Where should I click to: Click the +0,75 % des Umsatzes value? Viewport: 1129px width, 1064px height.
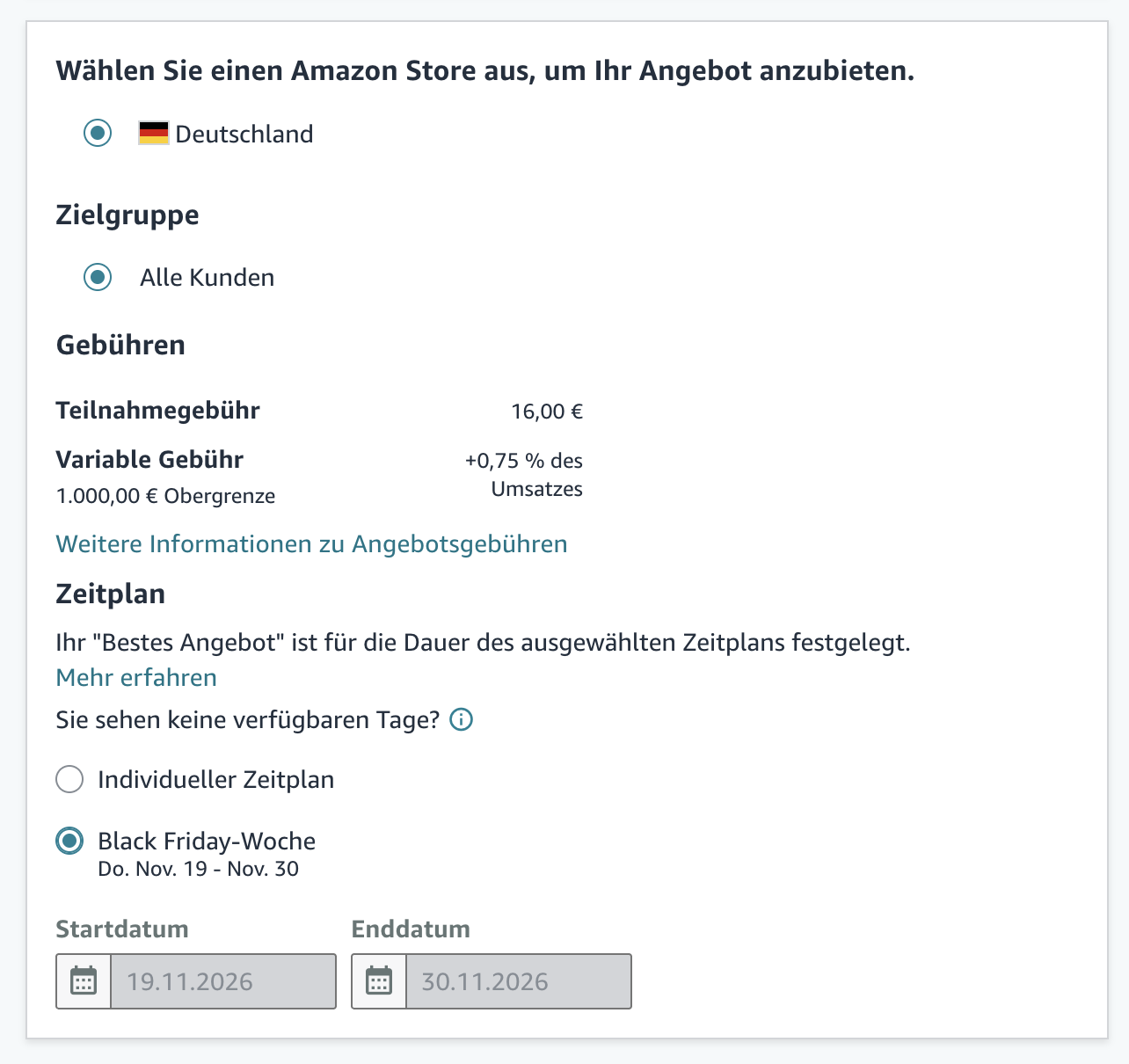pyautogui.click(x=524, y=475)
